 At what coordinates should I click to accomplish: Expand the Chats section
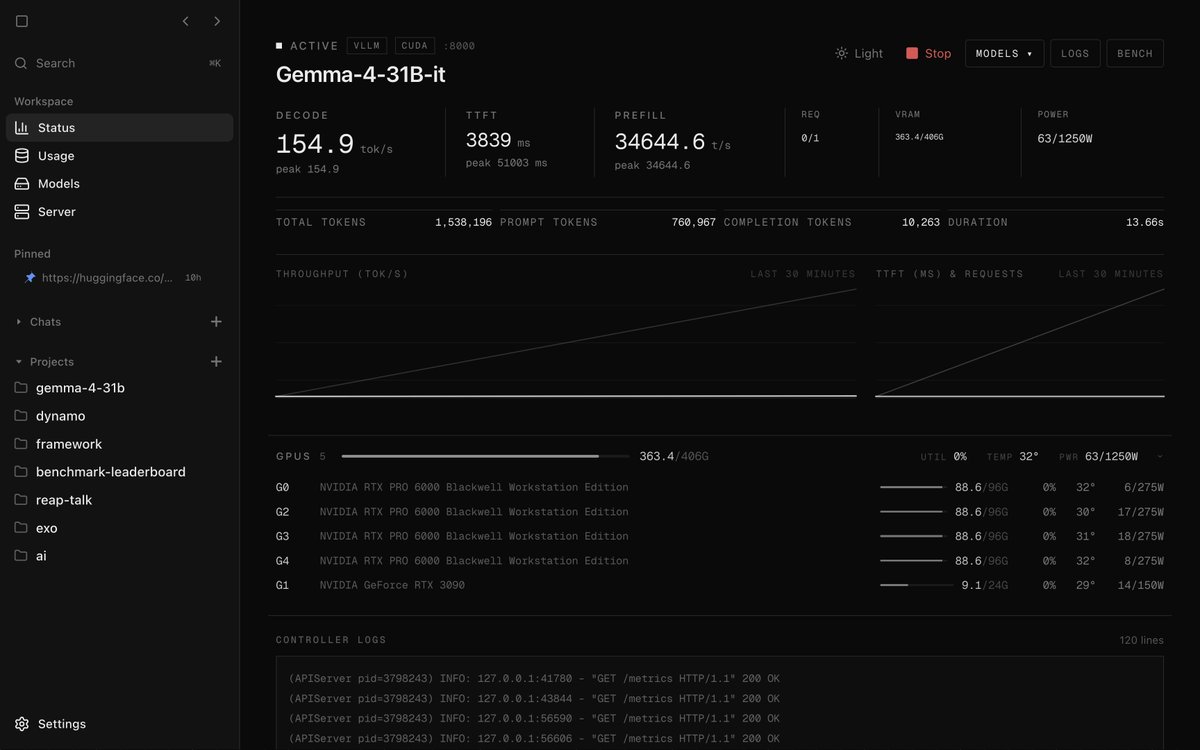click(x=38, y=322)
